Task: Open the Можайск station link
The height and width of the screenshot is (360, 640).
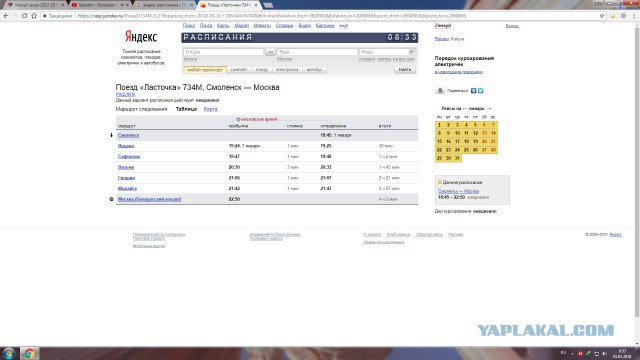Action: (127, 189)
